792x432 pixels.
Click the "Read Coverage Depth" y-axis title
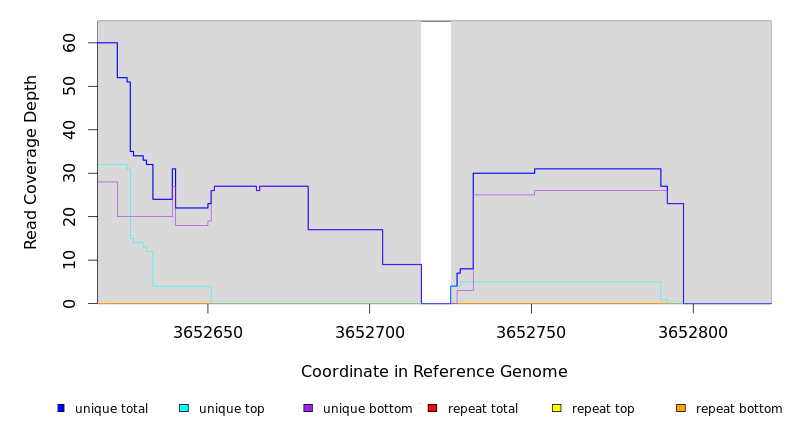tap(31, 162)
